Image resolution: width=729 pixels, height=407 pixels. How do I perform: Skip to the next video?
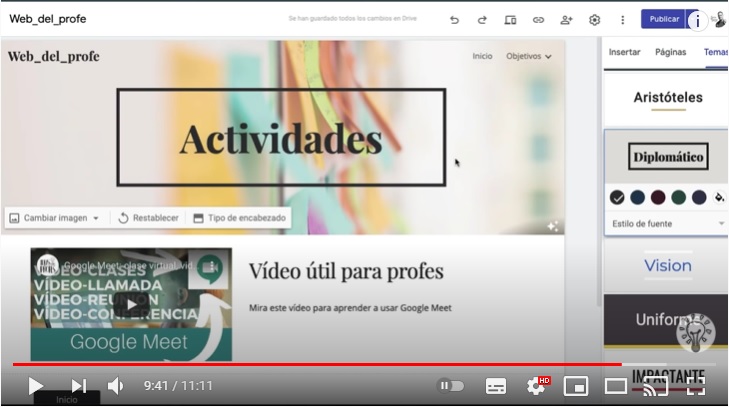pos(79,386)
